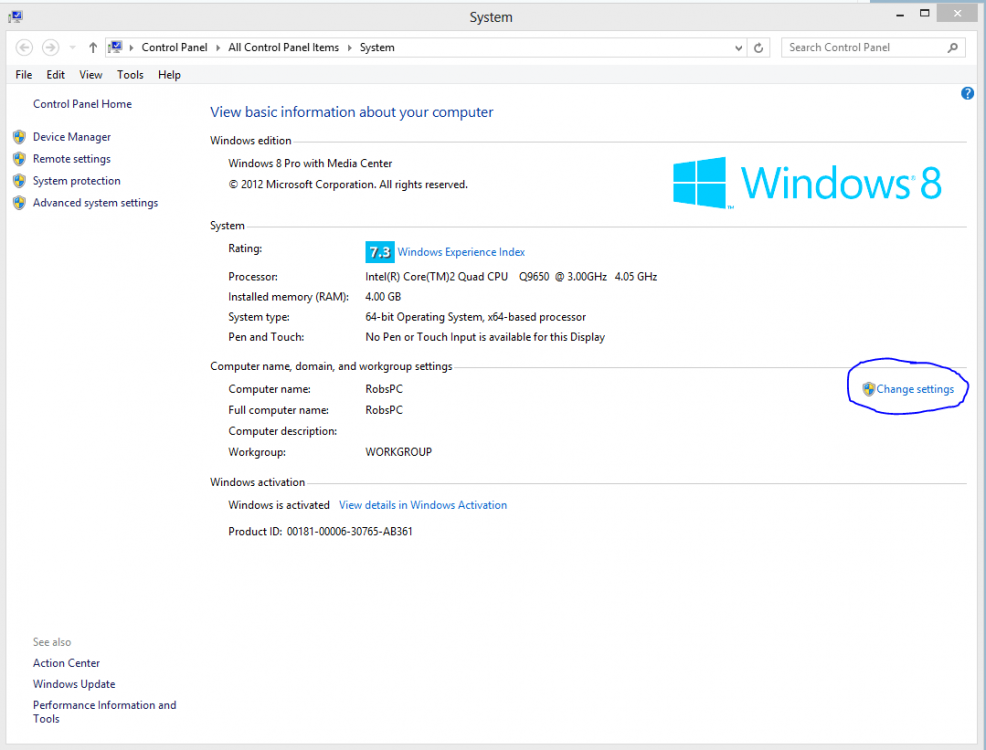This screenshot has width=986, height=750.
Task: Click the WORKGROUP value
Action: coord(399,452)
